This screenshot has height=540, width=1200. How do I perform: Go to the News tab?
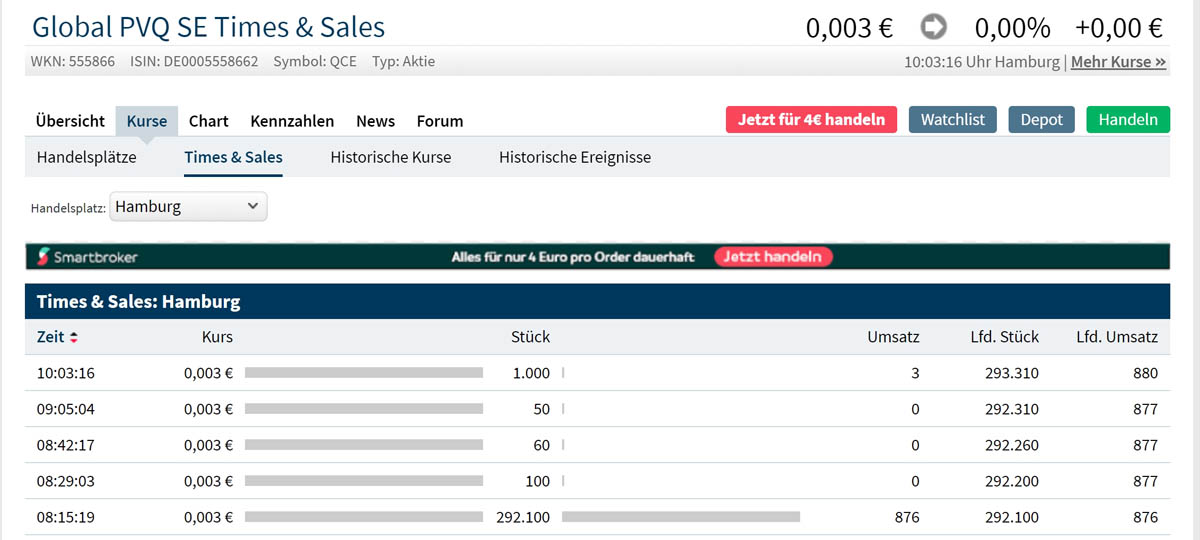[375, 121]
